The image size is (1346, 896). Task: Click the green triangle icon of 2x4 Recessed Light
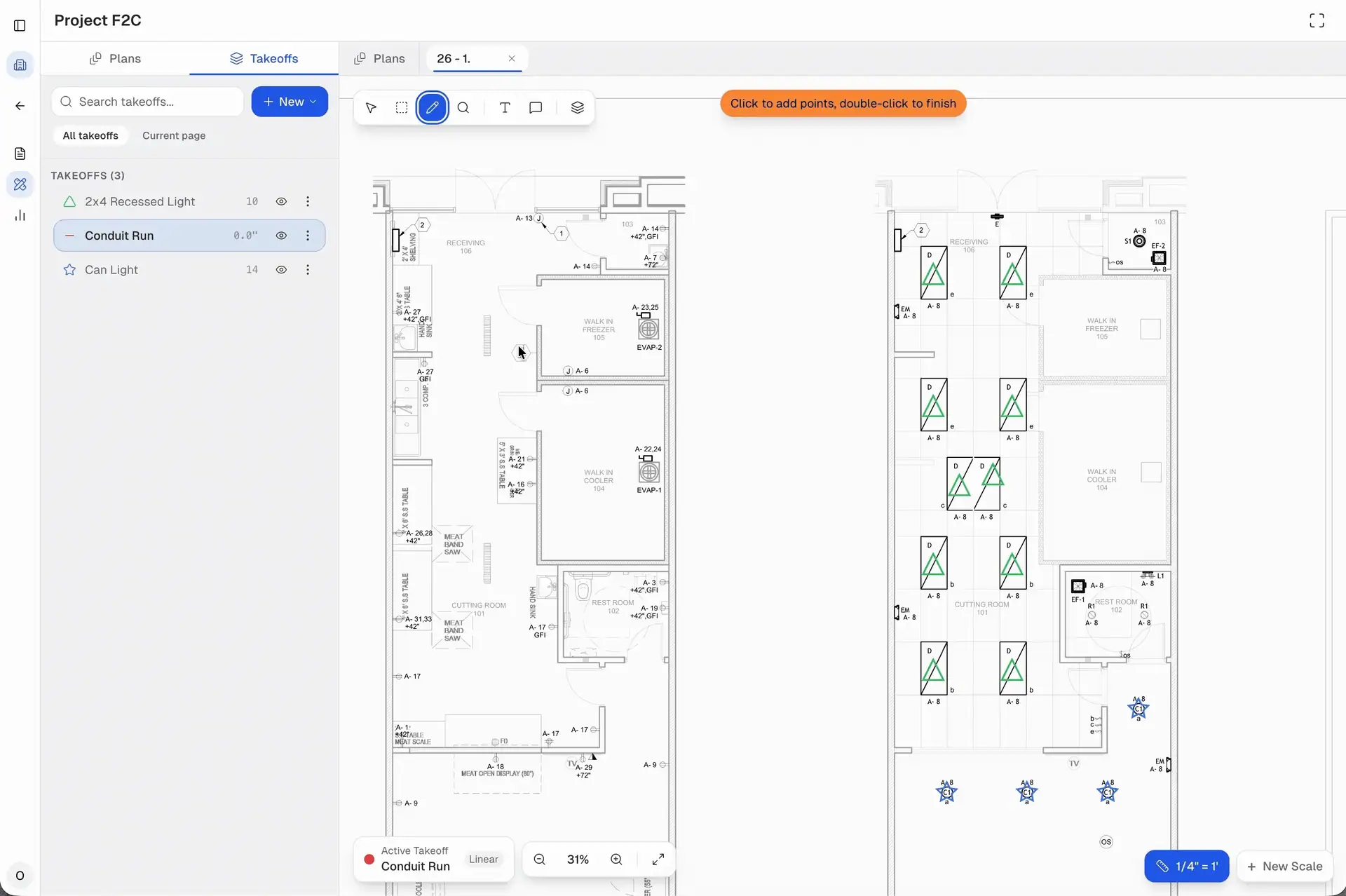[x=69, y=202]
